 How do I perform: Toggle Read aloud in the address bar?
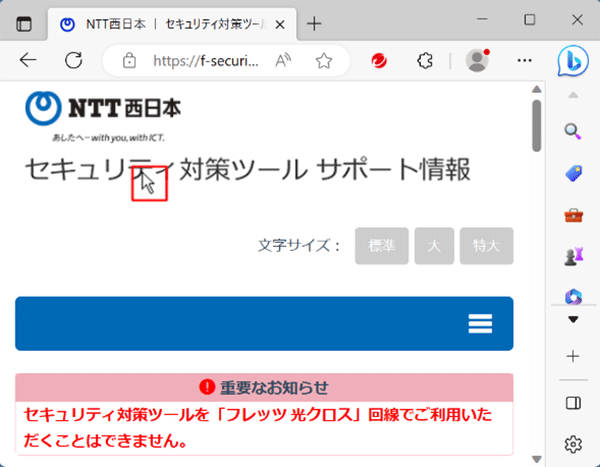pos(283,61)
